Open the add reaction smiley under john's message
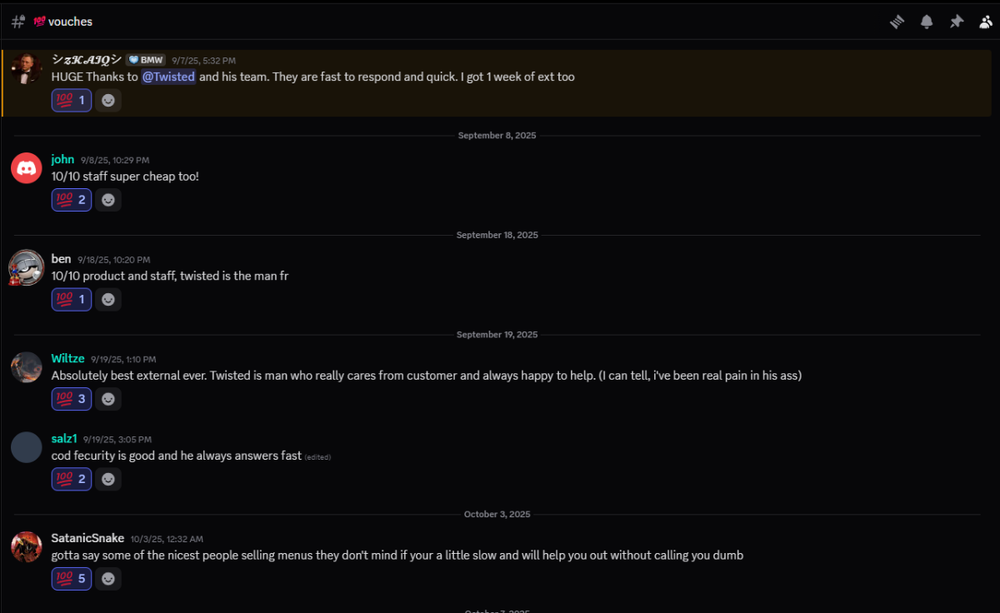 (108, 199)
